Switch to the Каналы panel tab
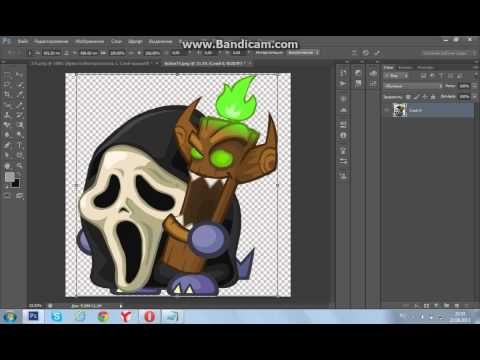Viewport: 480px width, 360px height. click(406, 68)
